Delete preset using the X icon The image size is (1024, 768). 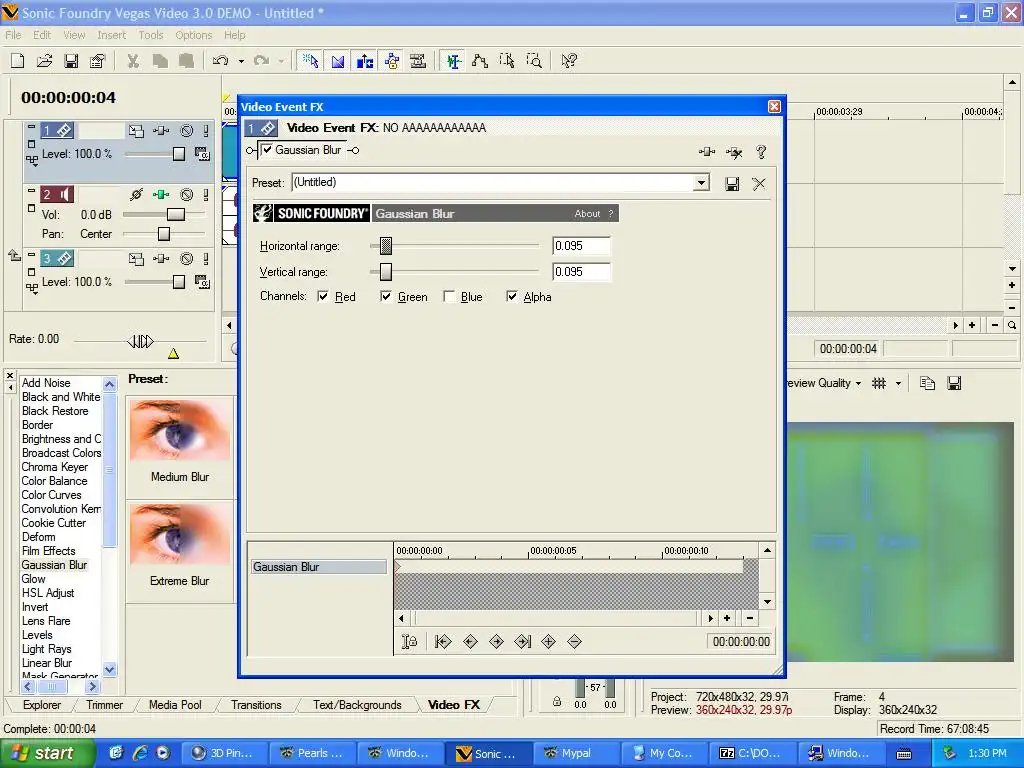tap(759, 184)
